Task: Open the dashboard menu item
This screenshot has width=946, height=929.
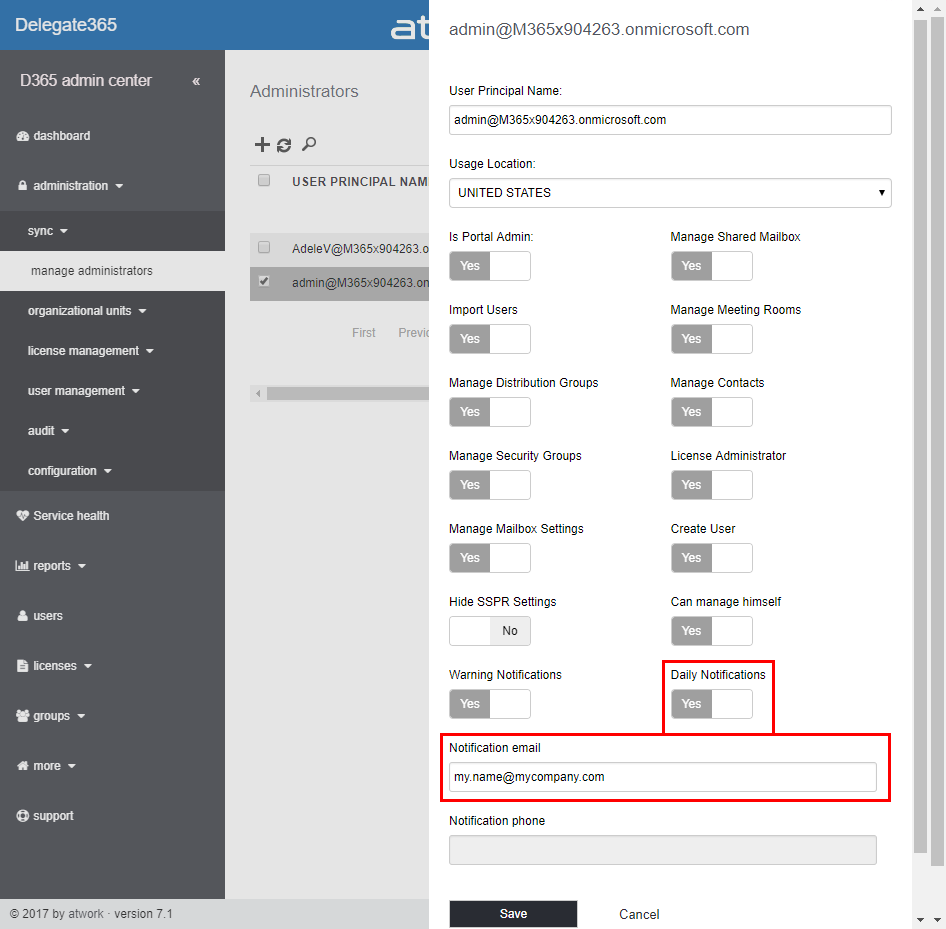Action: pos(53,136)
